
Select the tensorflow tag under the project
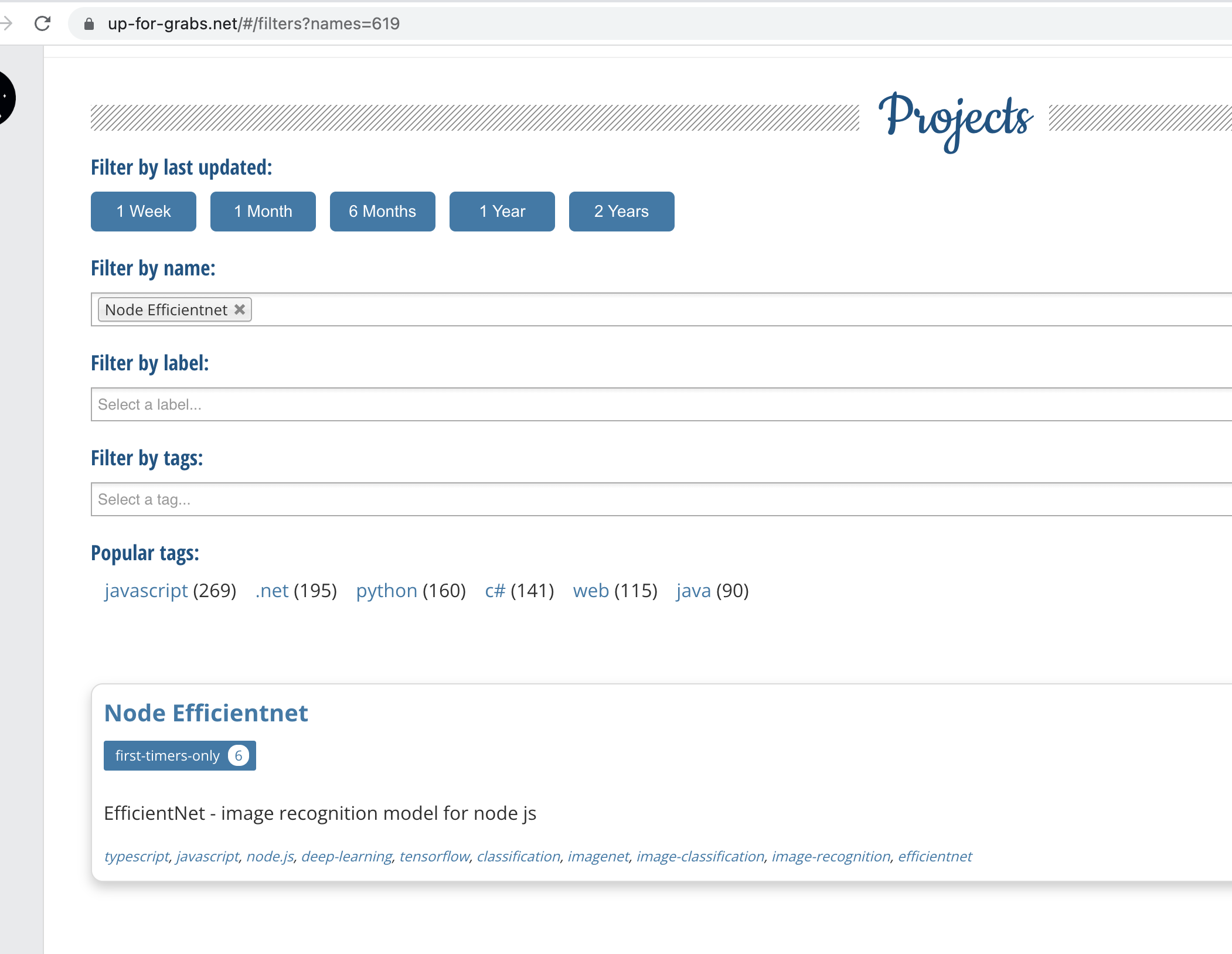434,856
